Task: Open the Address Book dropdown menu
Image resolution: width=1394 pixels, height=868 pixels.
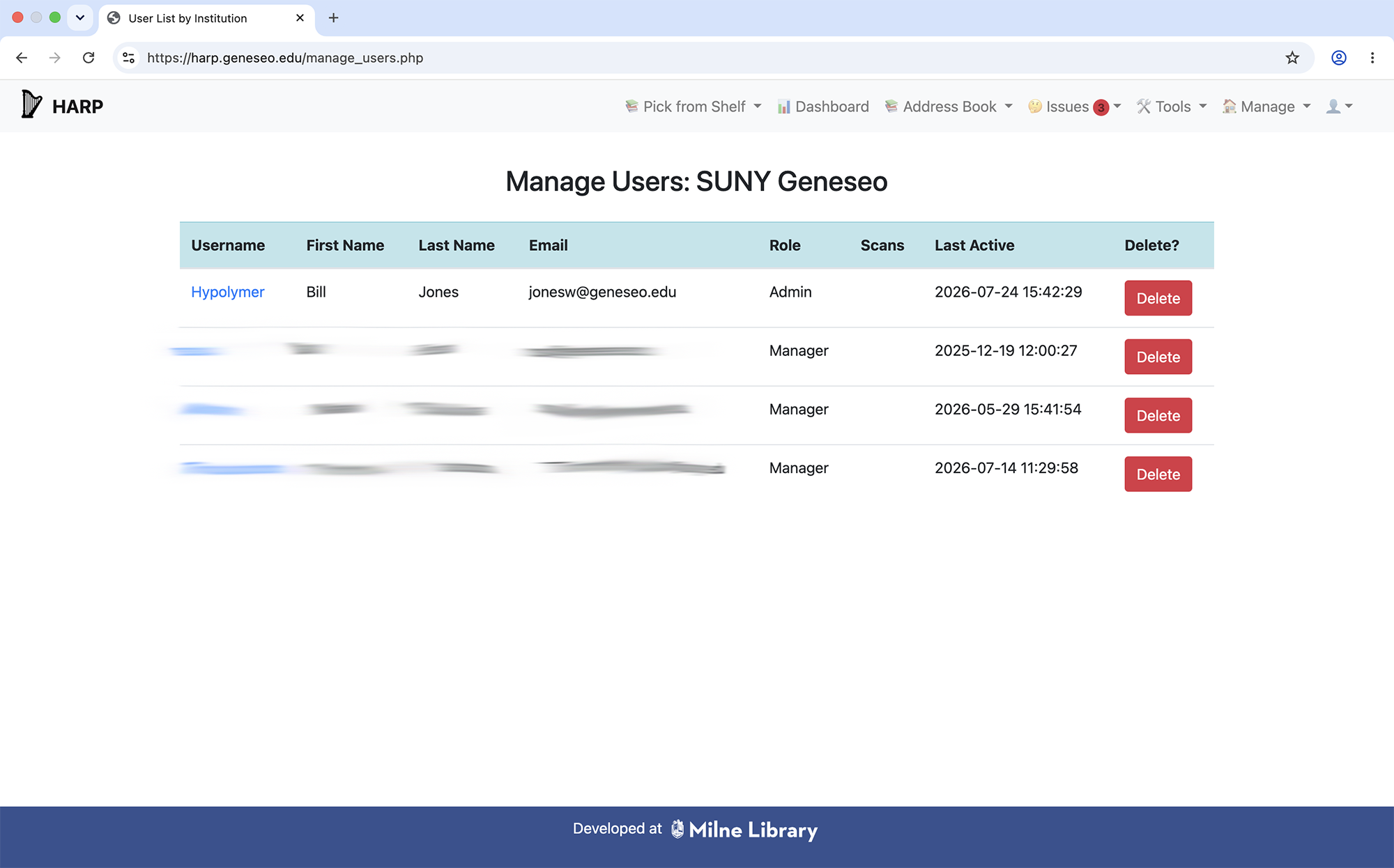Action: 949,107
